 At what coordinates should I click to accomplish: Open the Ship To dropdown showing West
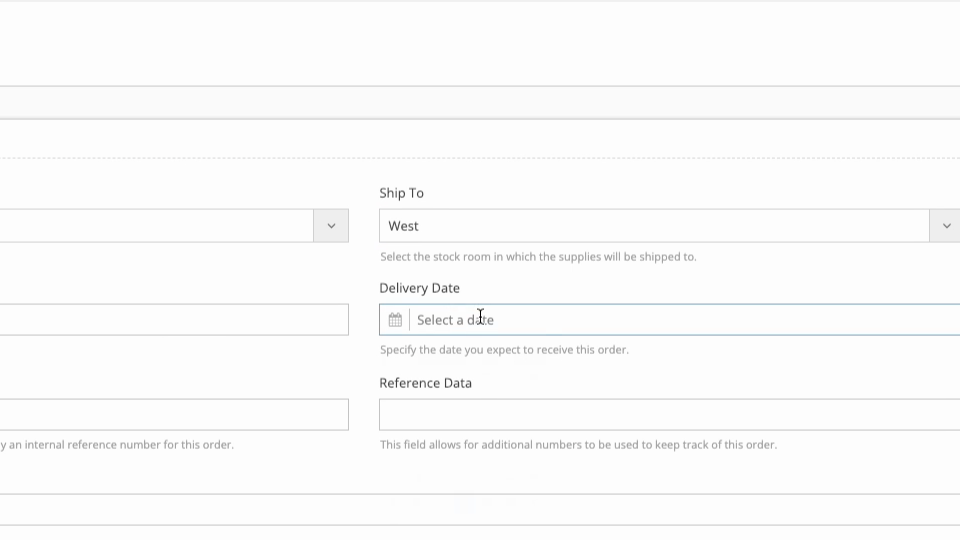tap(669, 226)
